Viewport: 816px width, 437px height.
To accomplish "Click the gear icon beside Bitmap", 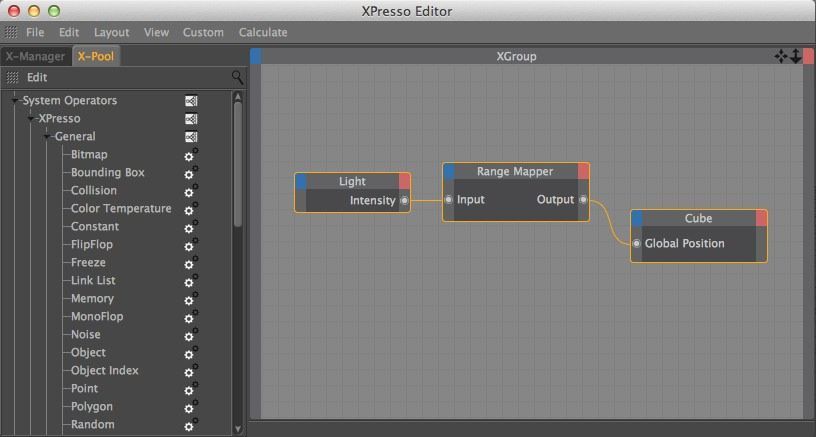I will coord(191,155).
